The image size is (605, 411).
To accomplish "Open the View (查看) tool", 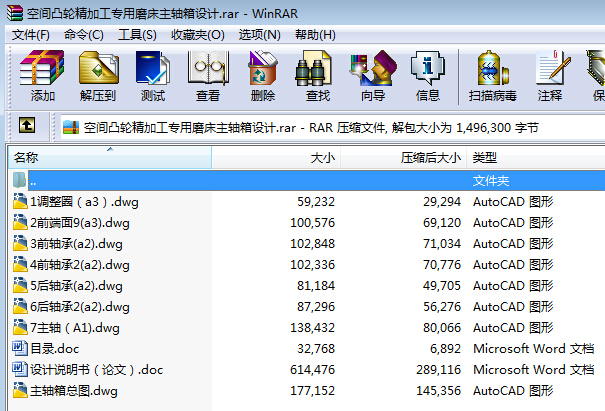I will click(x=208, y=76).
